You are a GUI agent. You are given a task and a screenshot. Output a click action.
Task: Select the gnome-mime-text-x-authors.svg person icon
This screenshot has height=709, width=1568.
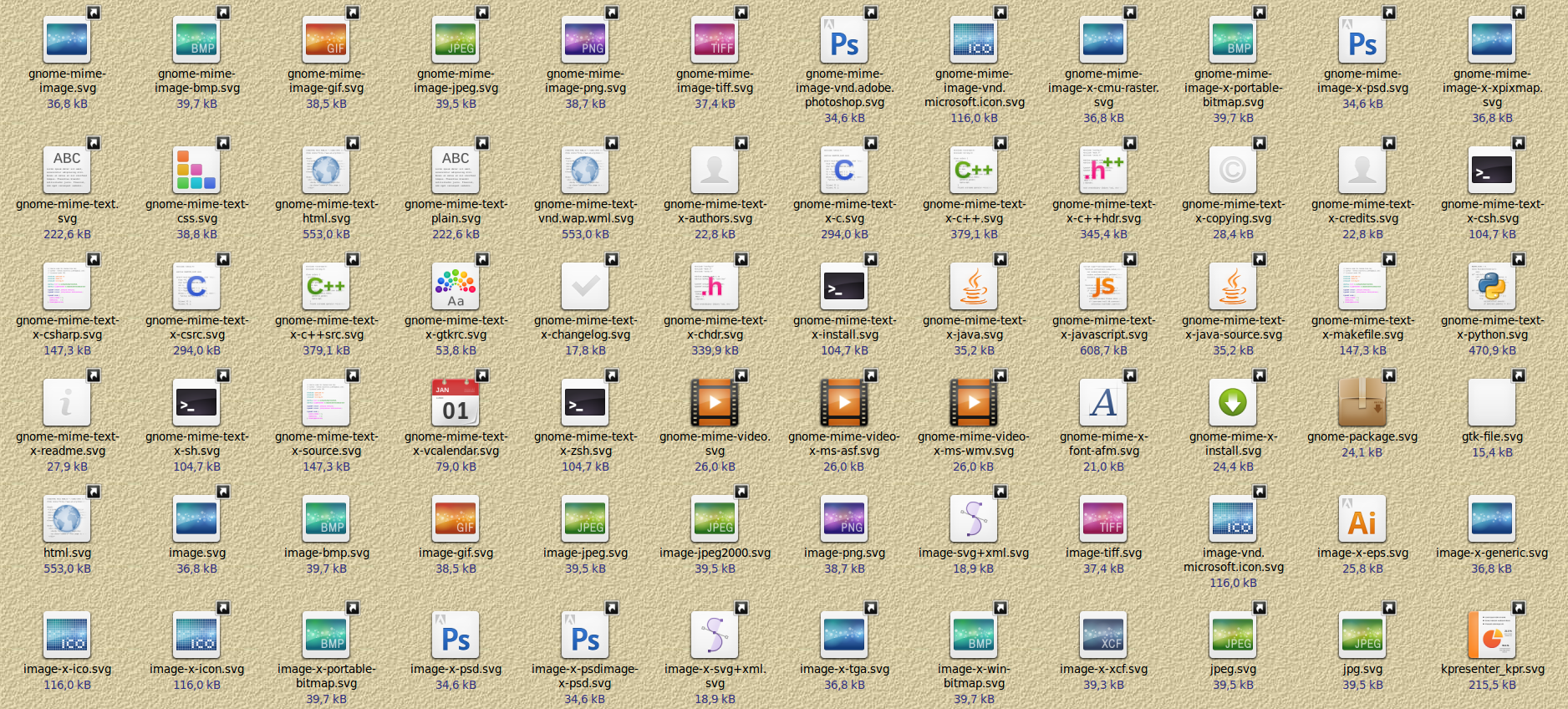(715, 170)
